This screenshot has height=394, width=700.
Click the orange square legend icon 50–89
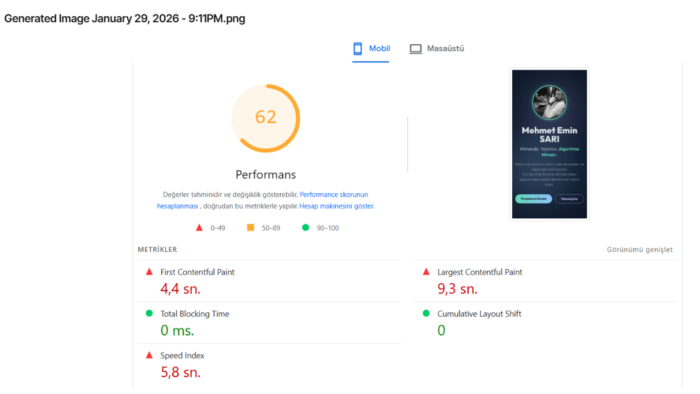(250, 228)
